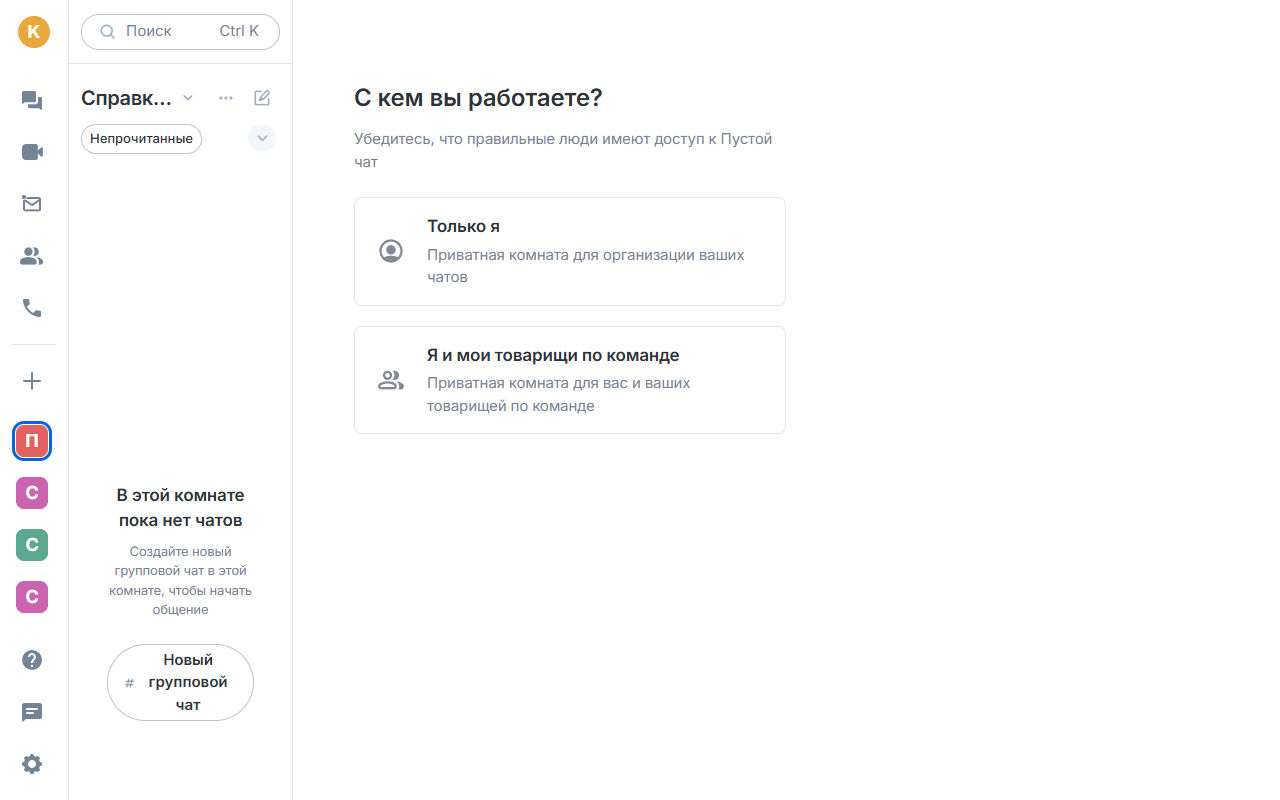Open the three-dots more options menu
The height and width of the screenshot is (800, 1280).
[x=226, y=98]
